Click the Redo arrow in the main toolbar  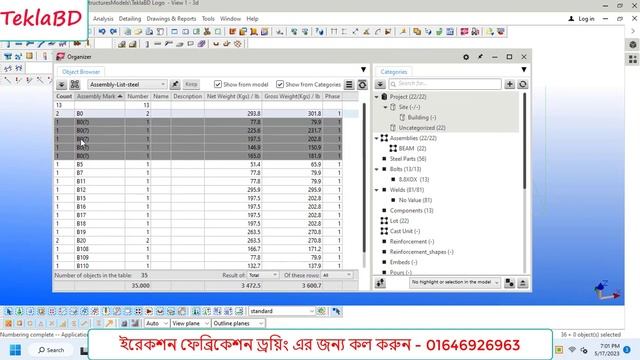point(113,31)
